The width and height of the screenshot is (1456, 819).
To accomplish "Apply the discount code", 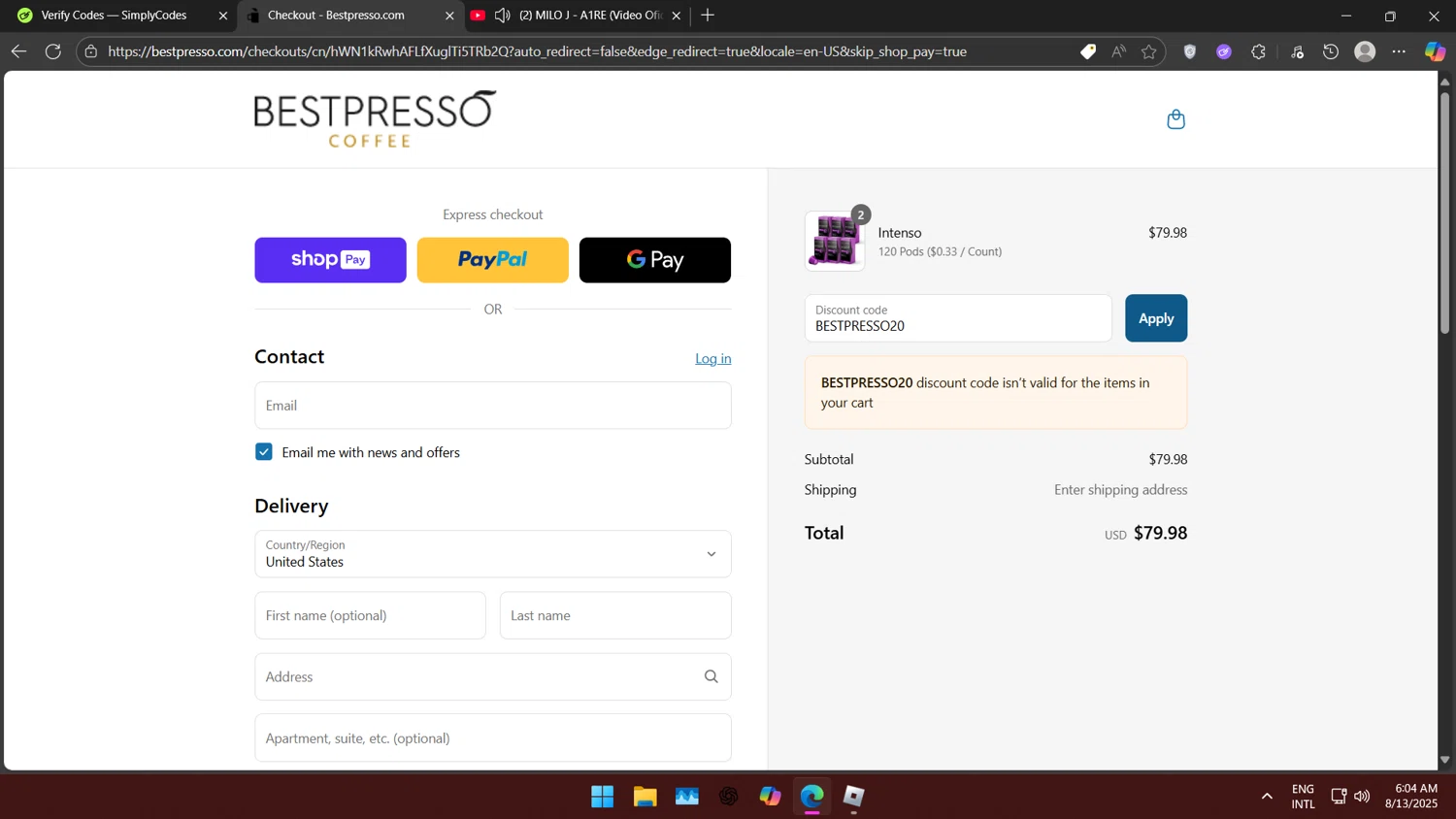I will 1156,318.
